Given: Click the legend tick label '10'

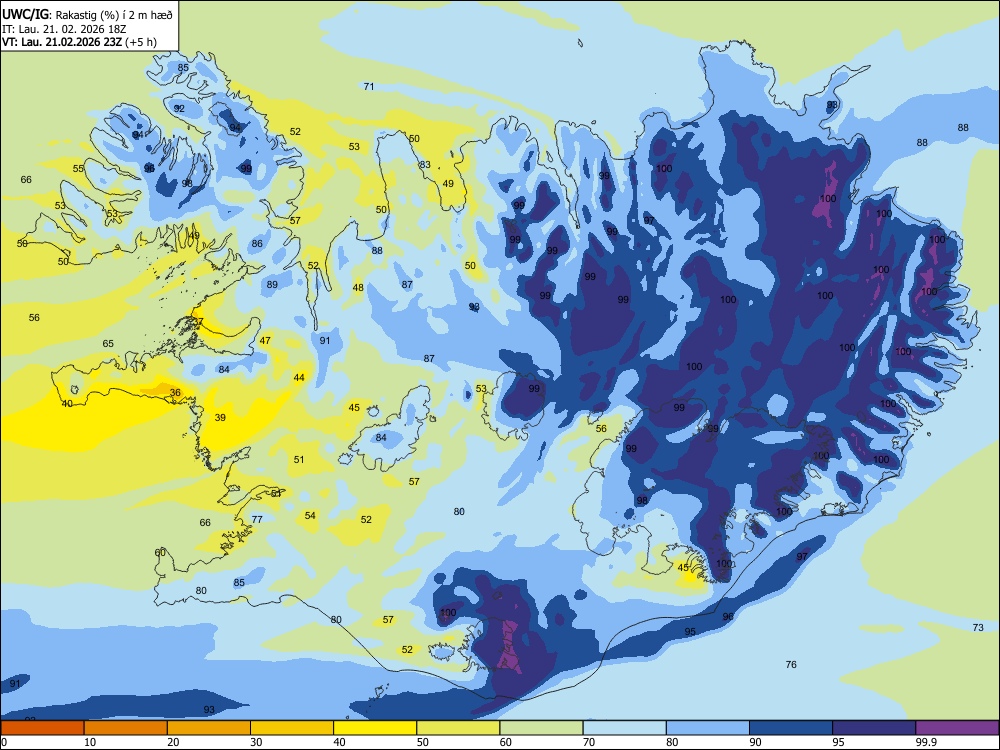Looking at the screenshot, I should pos(90,742).
